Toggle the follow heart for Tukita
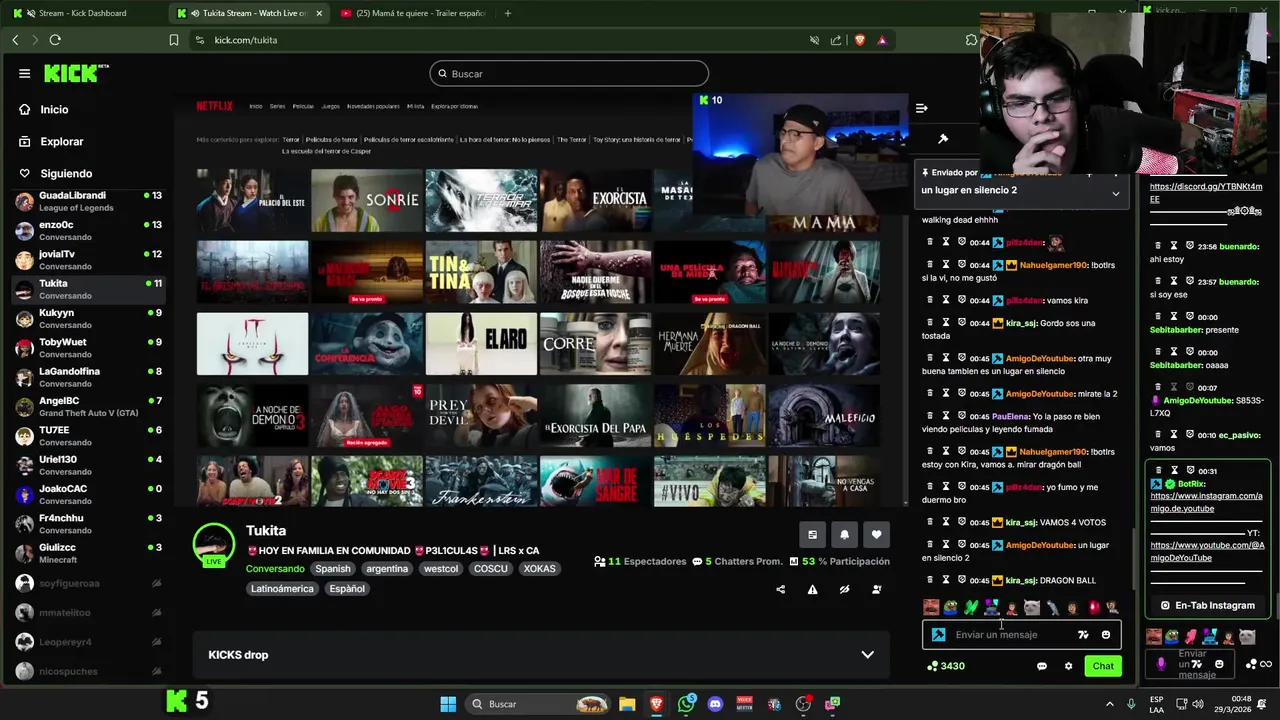The image size is (1280, 720). pyautogui.click(x=876, y=535)
